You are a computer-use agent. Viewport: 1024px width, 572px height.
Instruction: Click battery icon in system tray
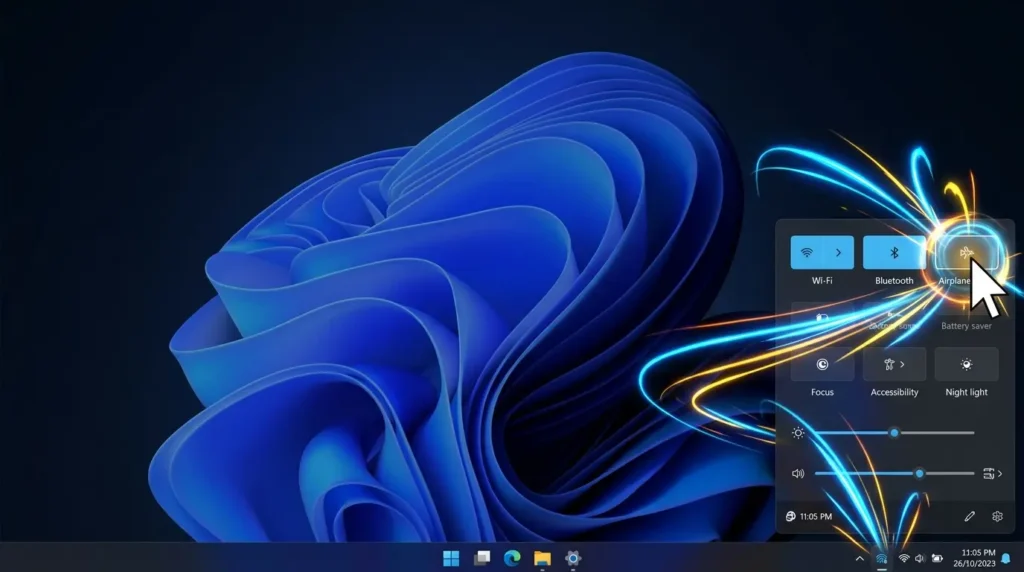pyautogui.click(x=937, y=558)
